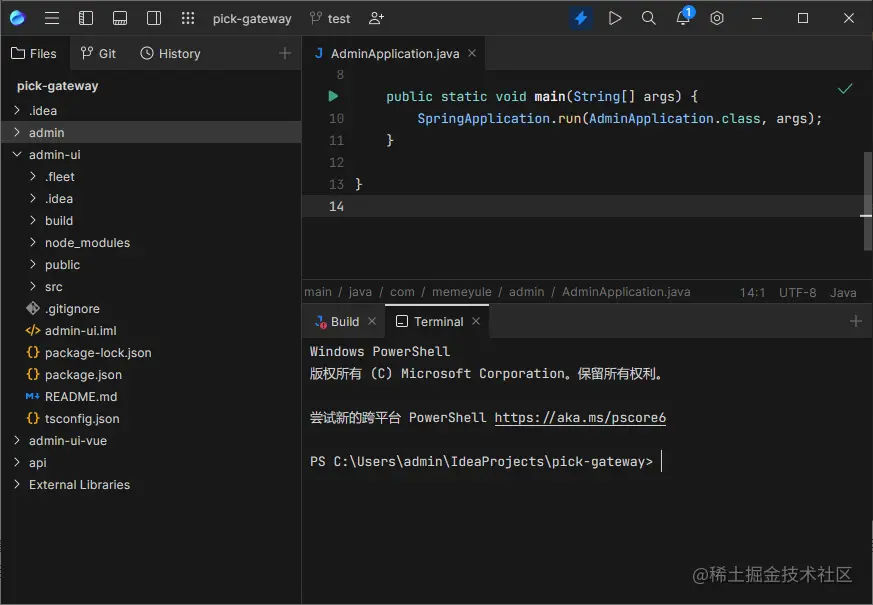Open the test branch selector
The image size is (873, 605).
330,18
